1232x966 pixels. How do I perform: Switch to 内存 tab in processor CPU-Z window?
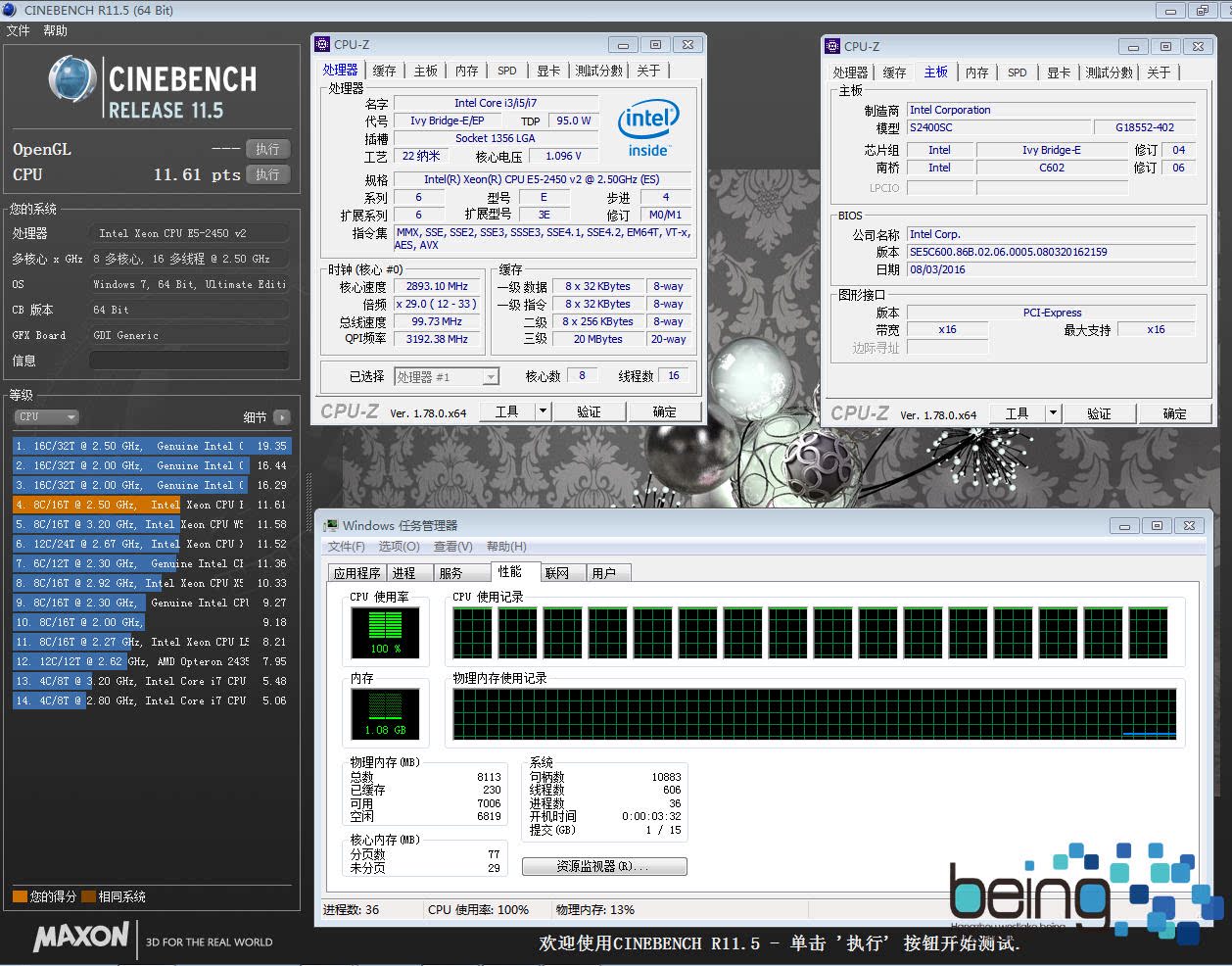467,71
